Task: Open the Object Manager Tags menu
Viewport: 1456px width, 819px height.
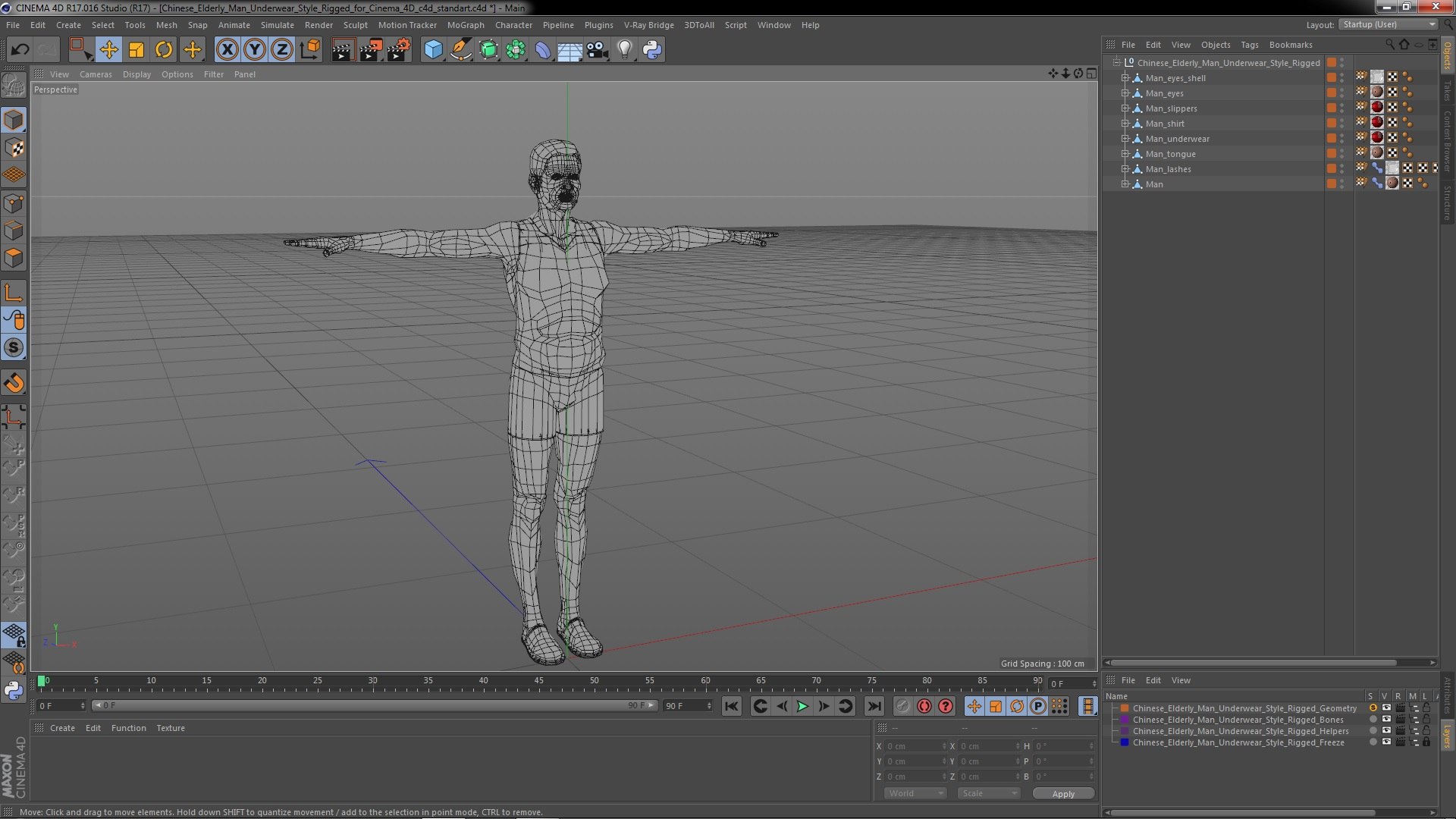Action: 1249,45
